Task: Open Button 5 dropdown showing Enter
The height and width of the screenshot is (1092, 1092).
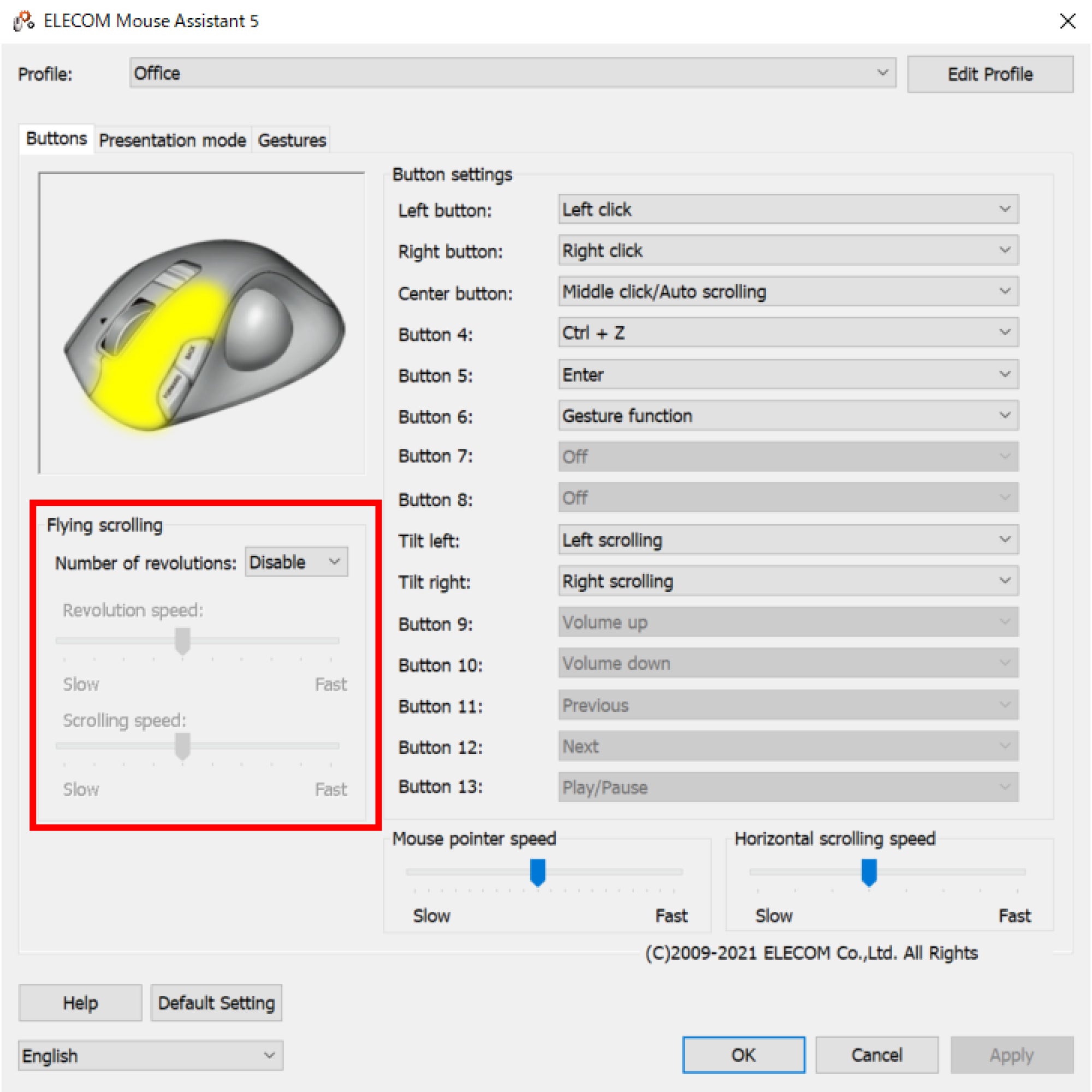Action: [x=788, y=374]
